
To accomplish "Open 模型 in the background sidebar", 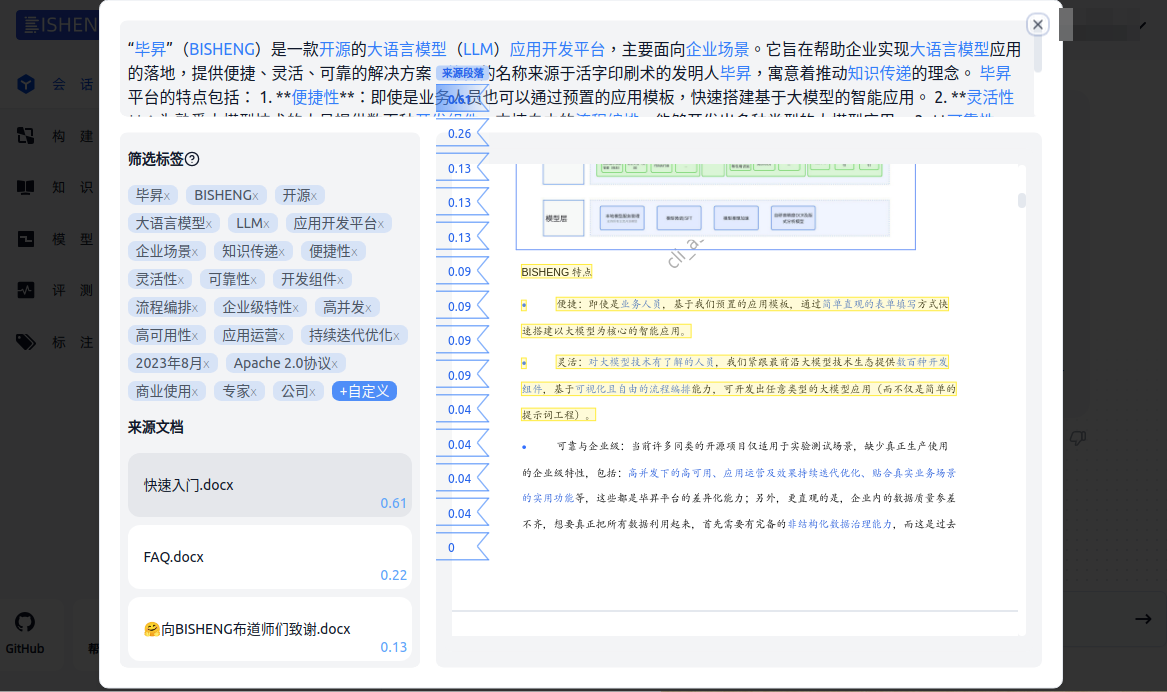I will [x=58, y=239].
